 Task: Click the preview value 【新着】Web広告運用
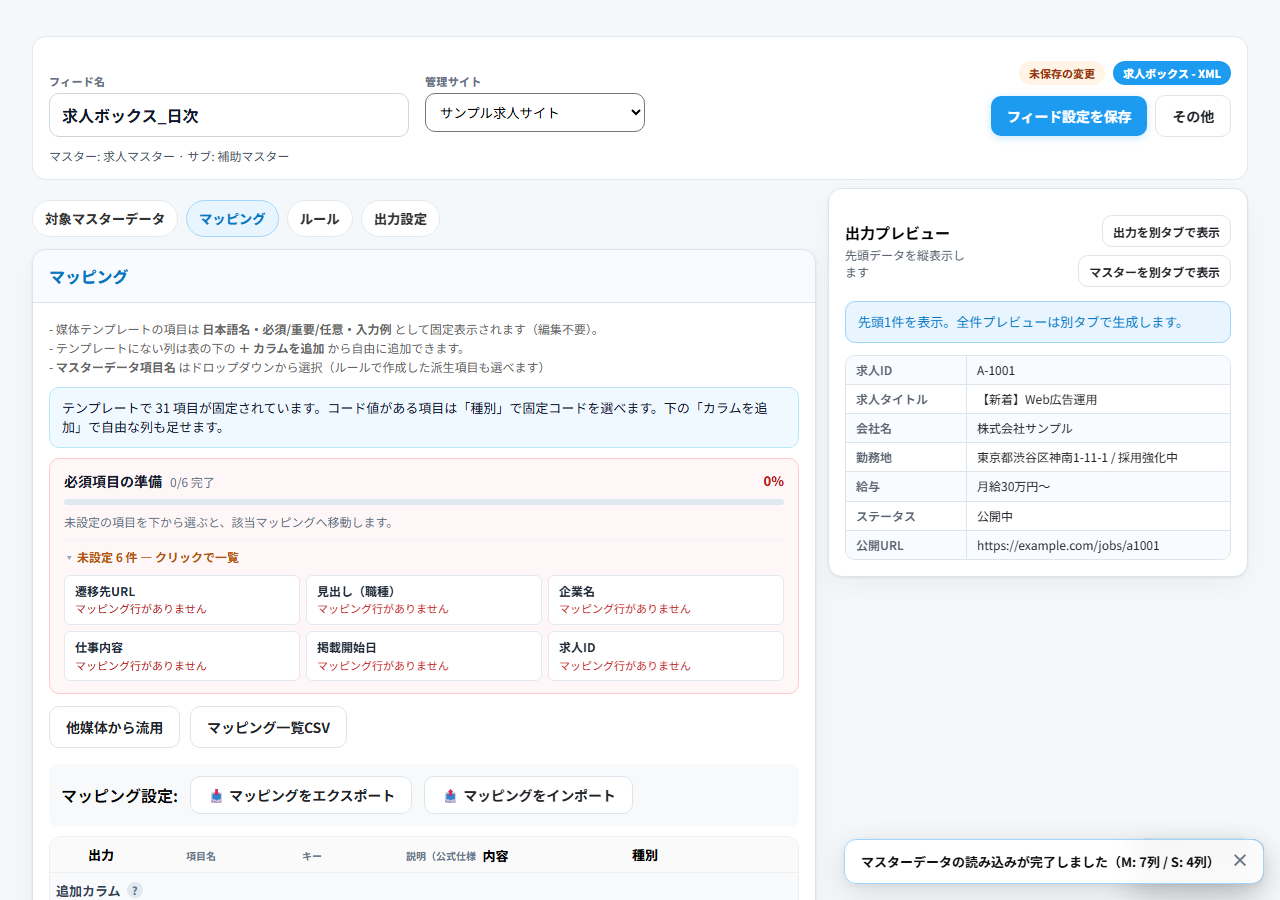point(1037,399)
